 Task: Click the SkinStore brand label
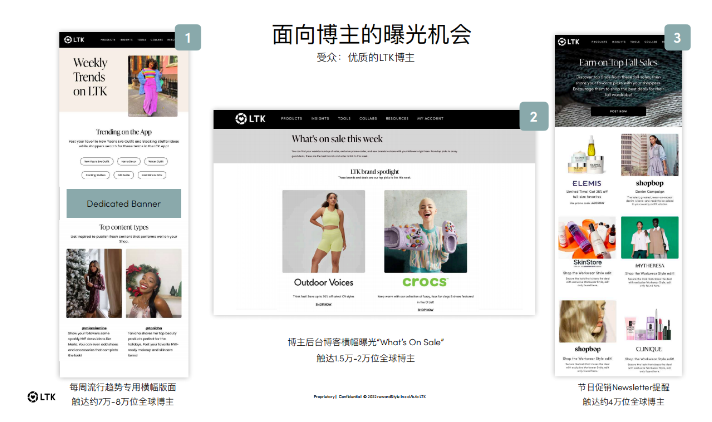tap(587, 263)
